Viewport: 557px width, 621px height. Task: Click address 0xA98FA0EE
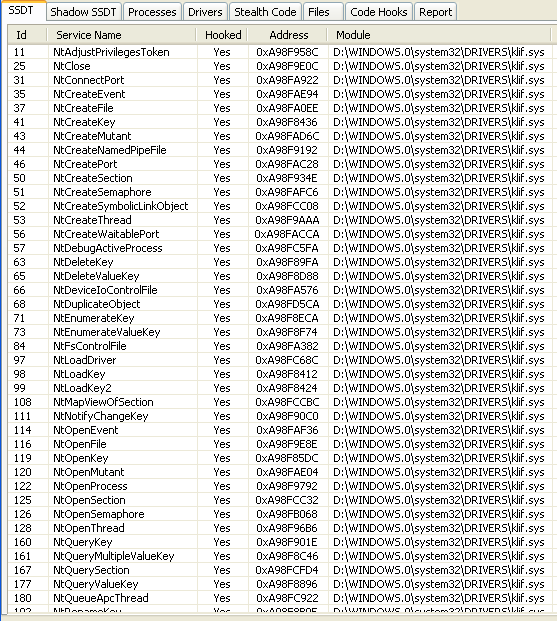pos(287,108)
